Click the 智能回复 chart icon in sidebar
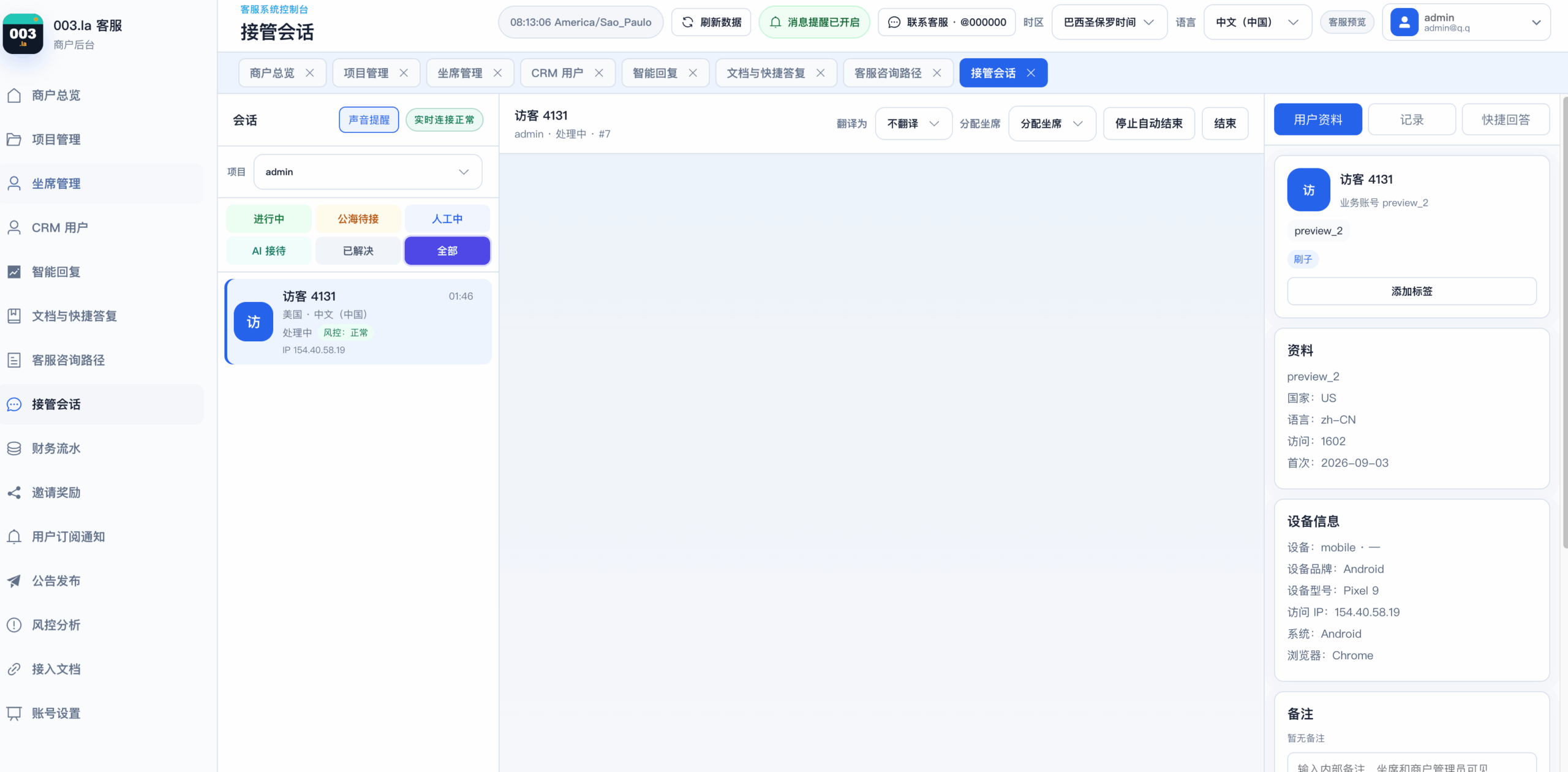The image size is (1568, 772). [x=14, y=272]
